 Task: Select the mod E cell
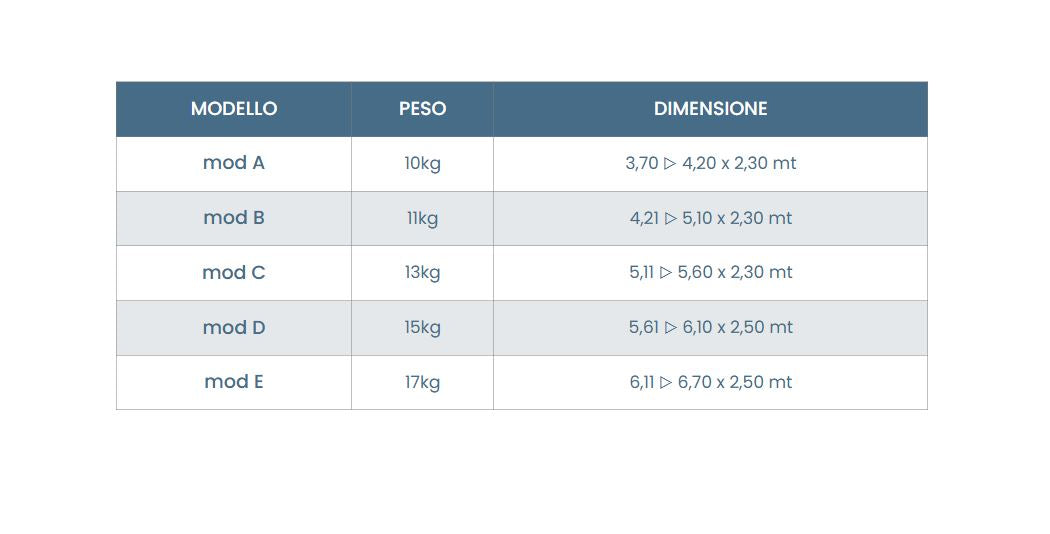tap(234, 383)
